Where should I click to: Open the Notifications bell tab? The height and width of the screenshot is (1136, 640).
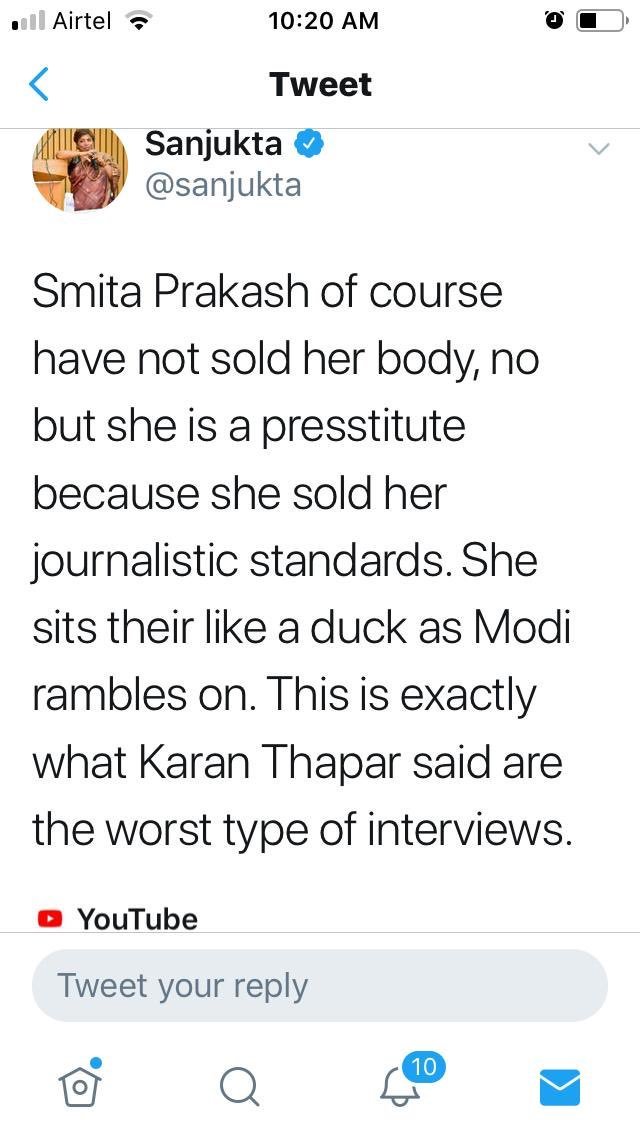click(x=401, y=1086)
